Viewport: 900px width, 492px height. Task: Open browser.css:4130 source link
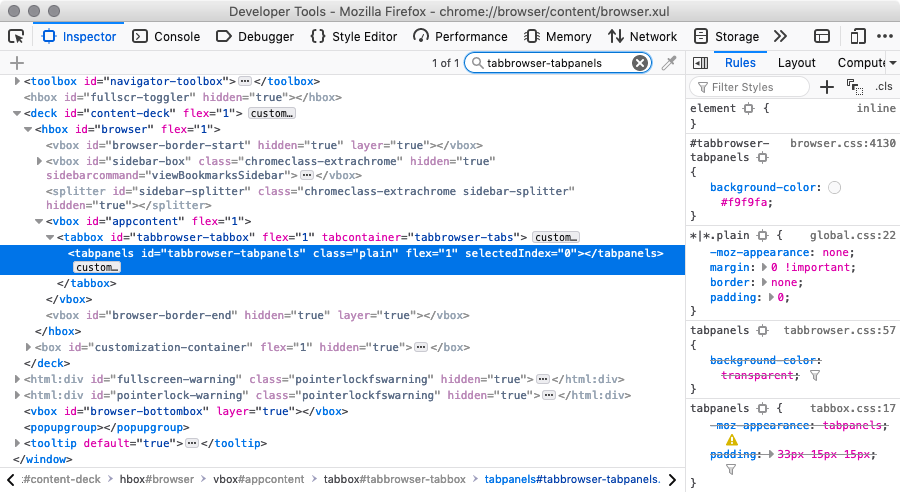[842, 144]
